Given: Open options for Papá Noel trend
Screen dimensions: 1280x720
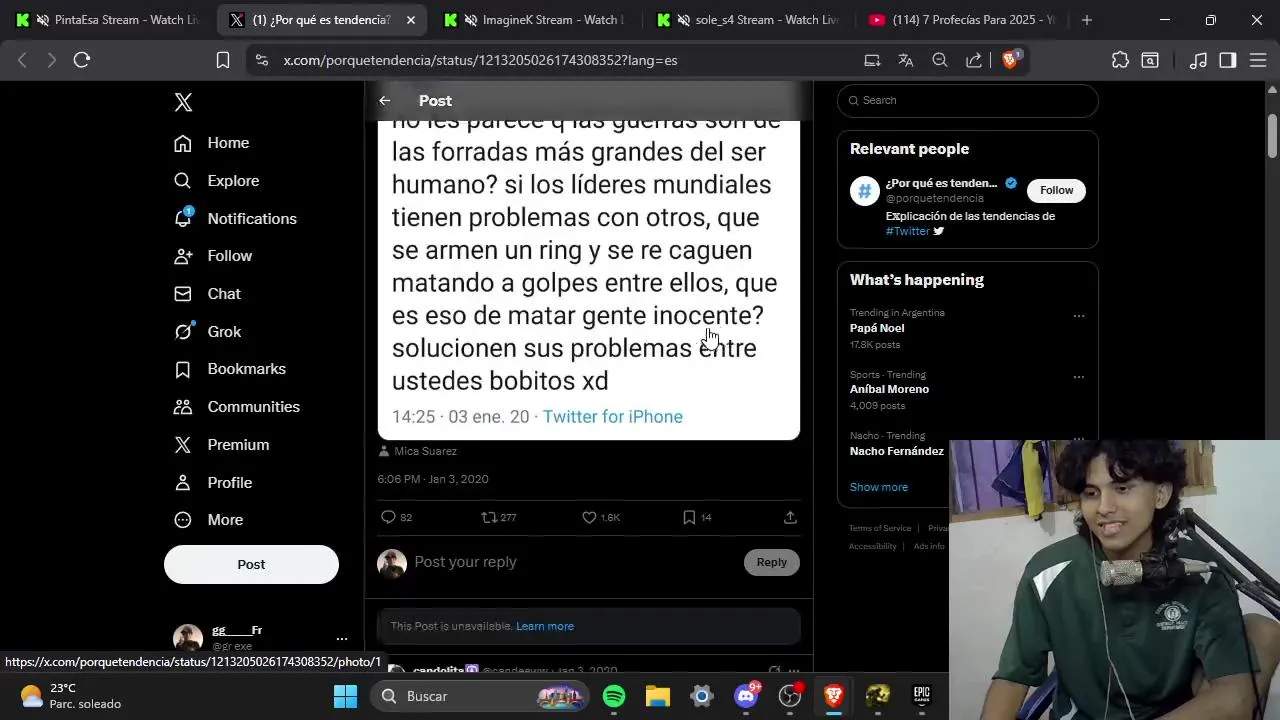Looking at the screenshot, I should point(1079,316).
